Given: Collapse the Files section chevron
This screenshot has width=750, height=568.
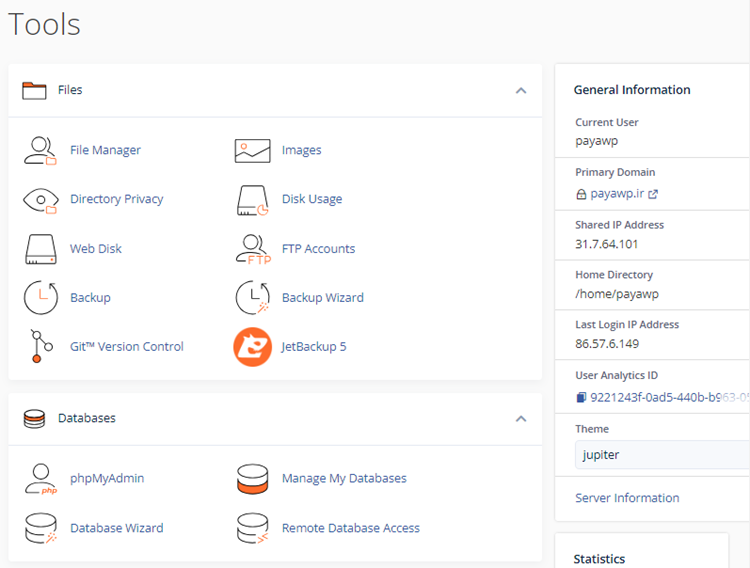Looking at the screenshot, I should click(x=520, y=90).
